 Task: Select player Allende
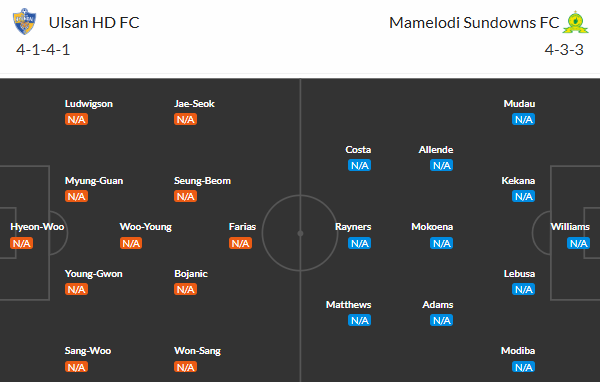pos(436,150)
